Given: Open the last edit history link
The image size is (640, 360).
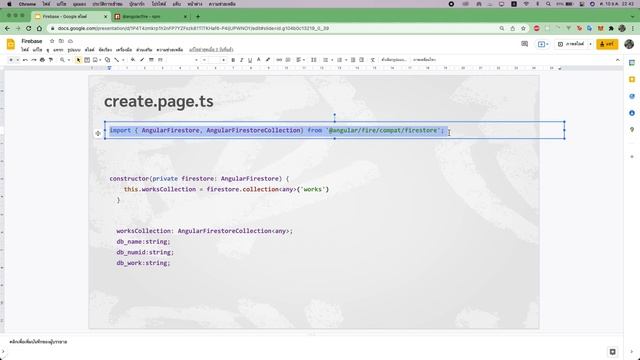Looking at the screenshot, I should (x=211, y=49).
